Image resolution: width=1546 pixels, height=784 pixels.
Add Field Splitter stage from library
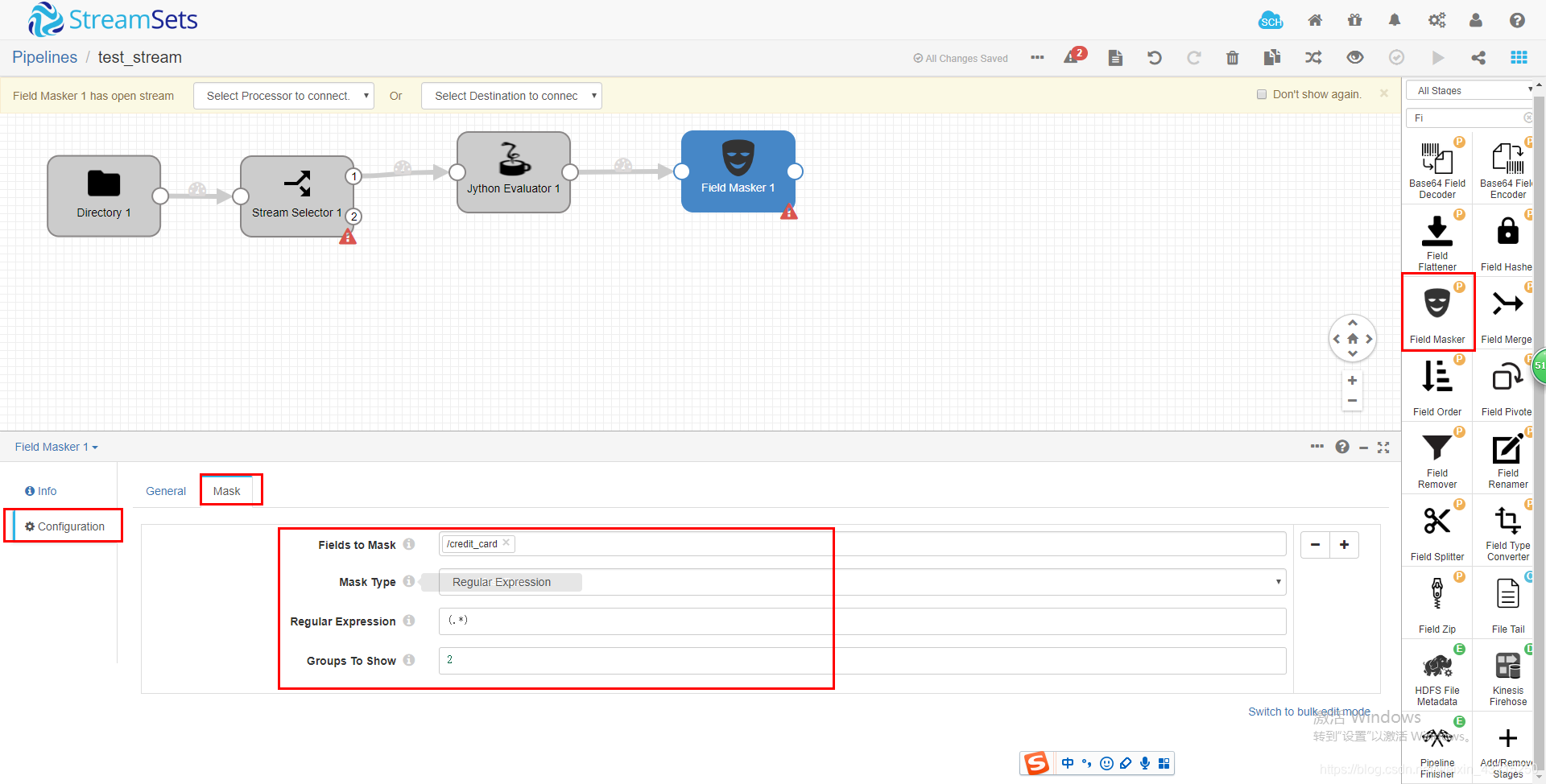(1437, 531)
